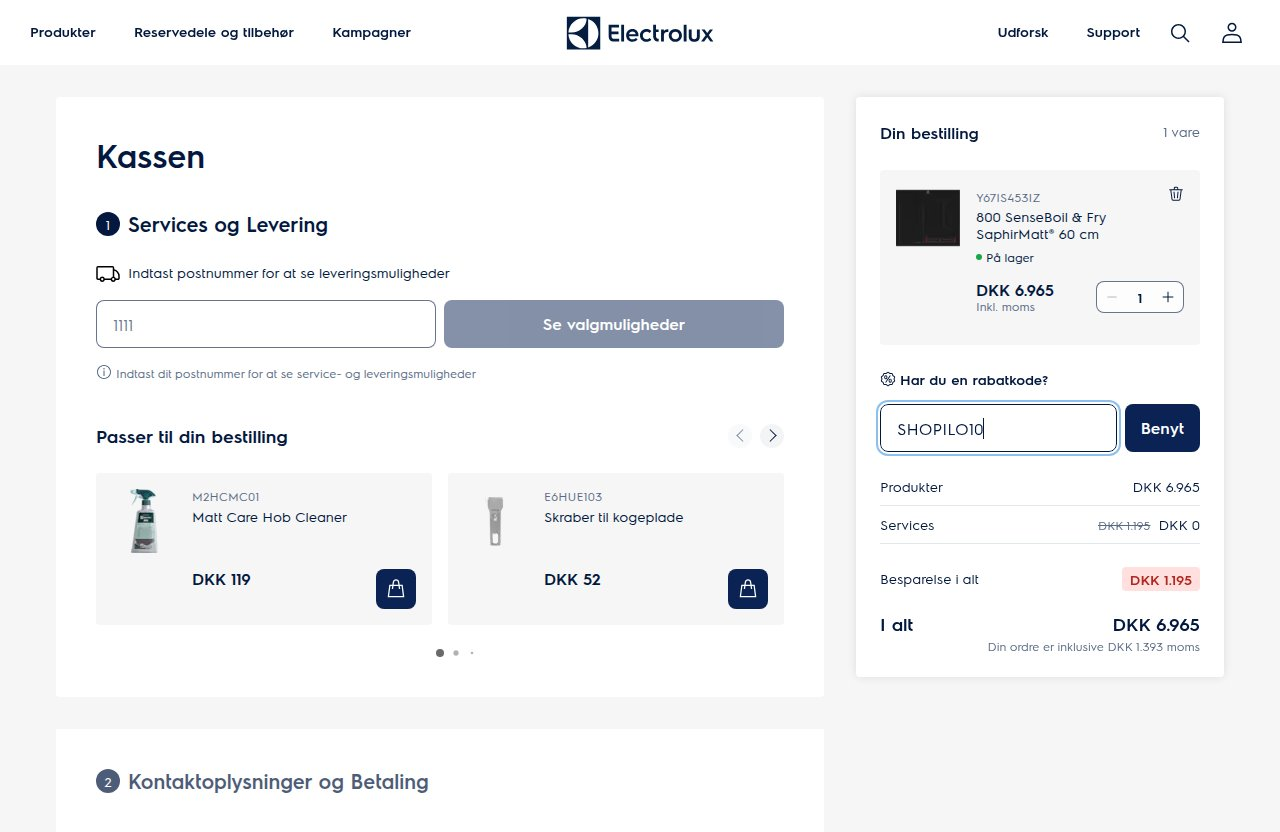Expand Kontaktoplysninger og Betaling step
The height and width of the screenshot is (832, 1280).
(x=278, y=782)
